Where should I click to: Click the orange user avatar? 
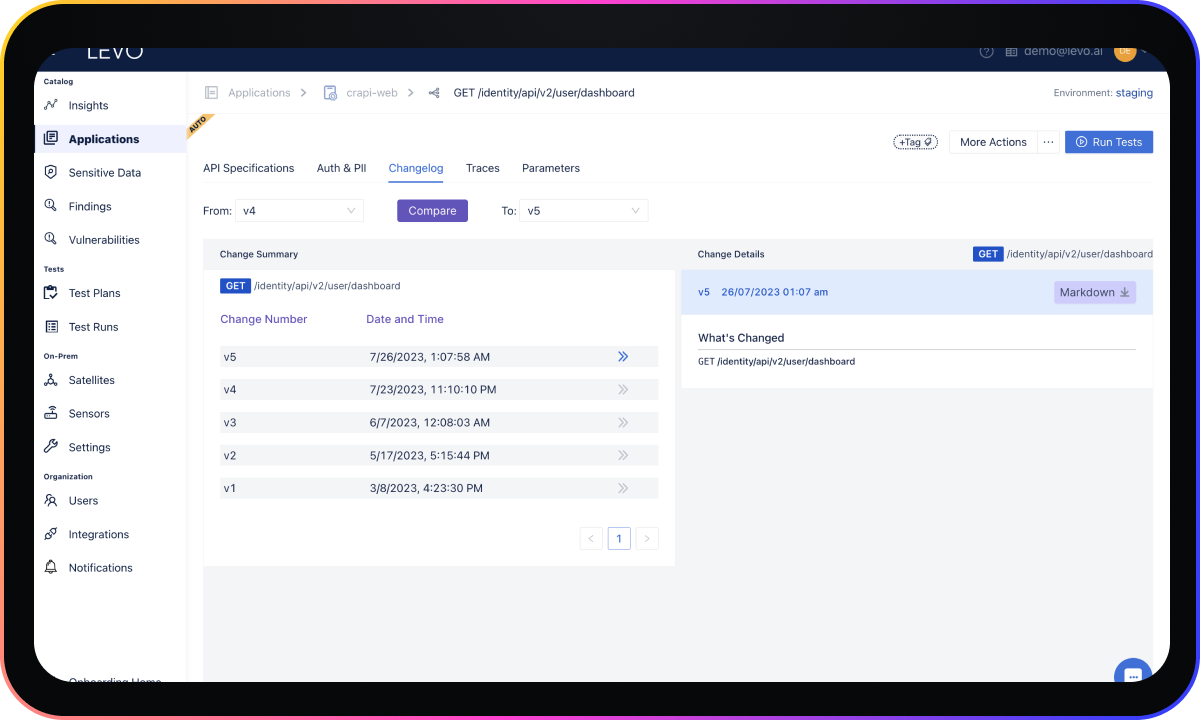pyautogui.click(x=1125, y=52)
